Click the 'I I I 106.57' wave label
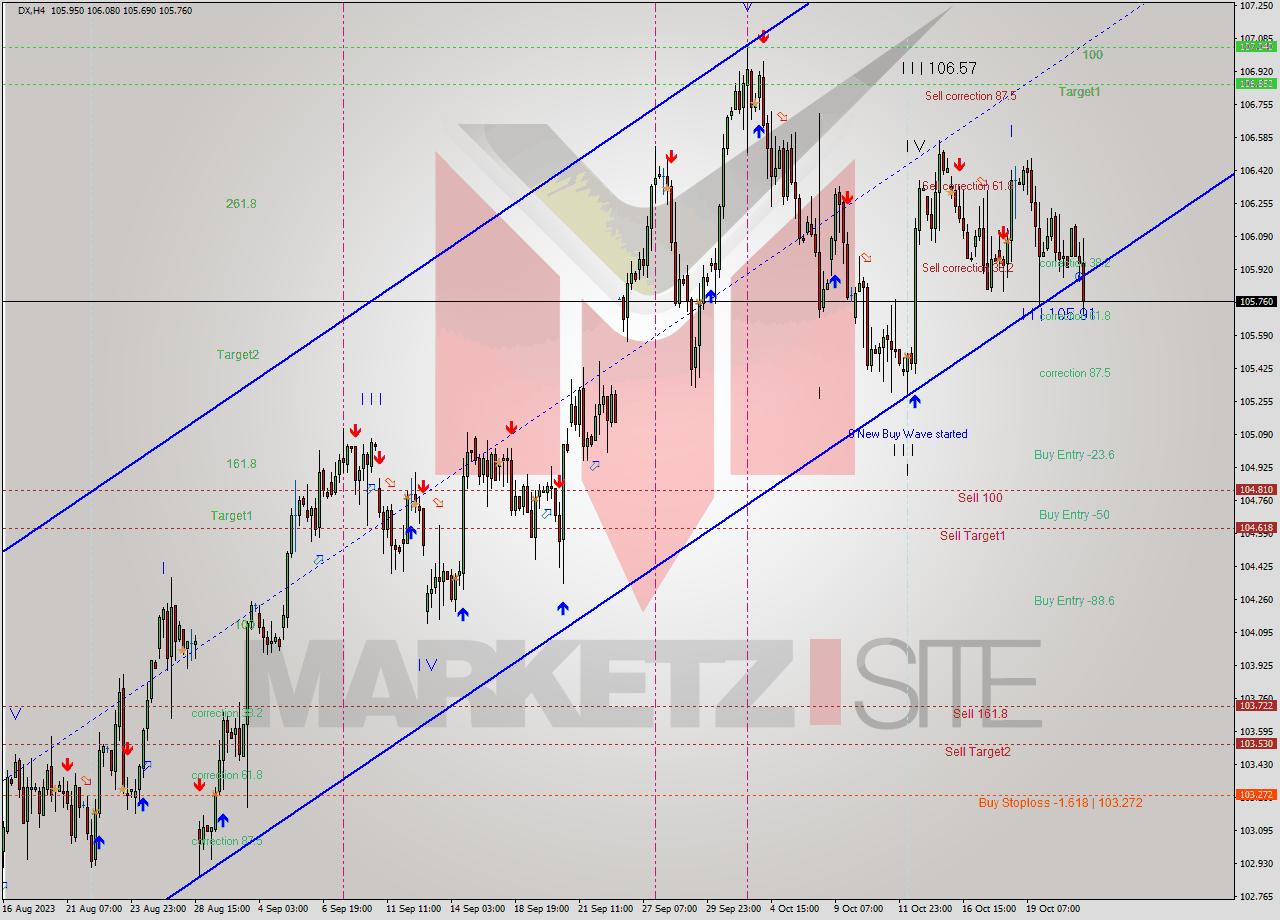The width and height of the screenshot is (1280, 920). point(939,68)
